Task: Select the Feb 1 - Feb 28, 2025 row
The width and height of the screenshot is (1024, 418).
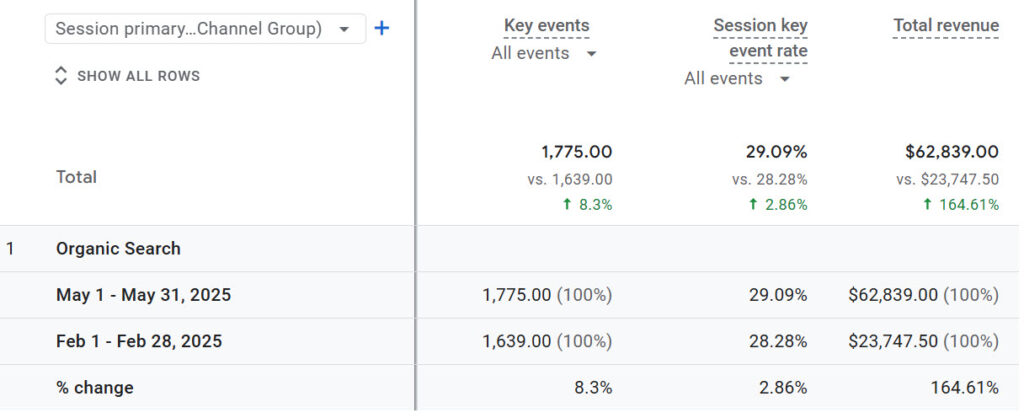Action: point(139,341)
